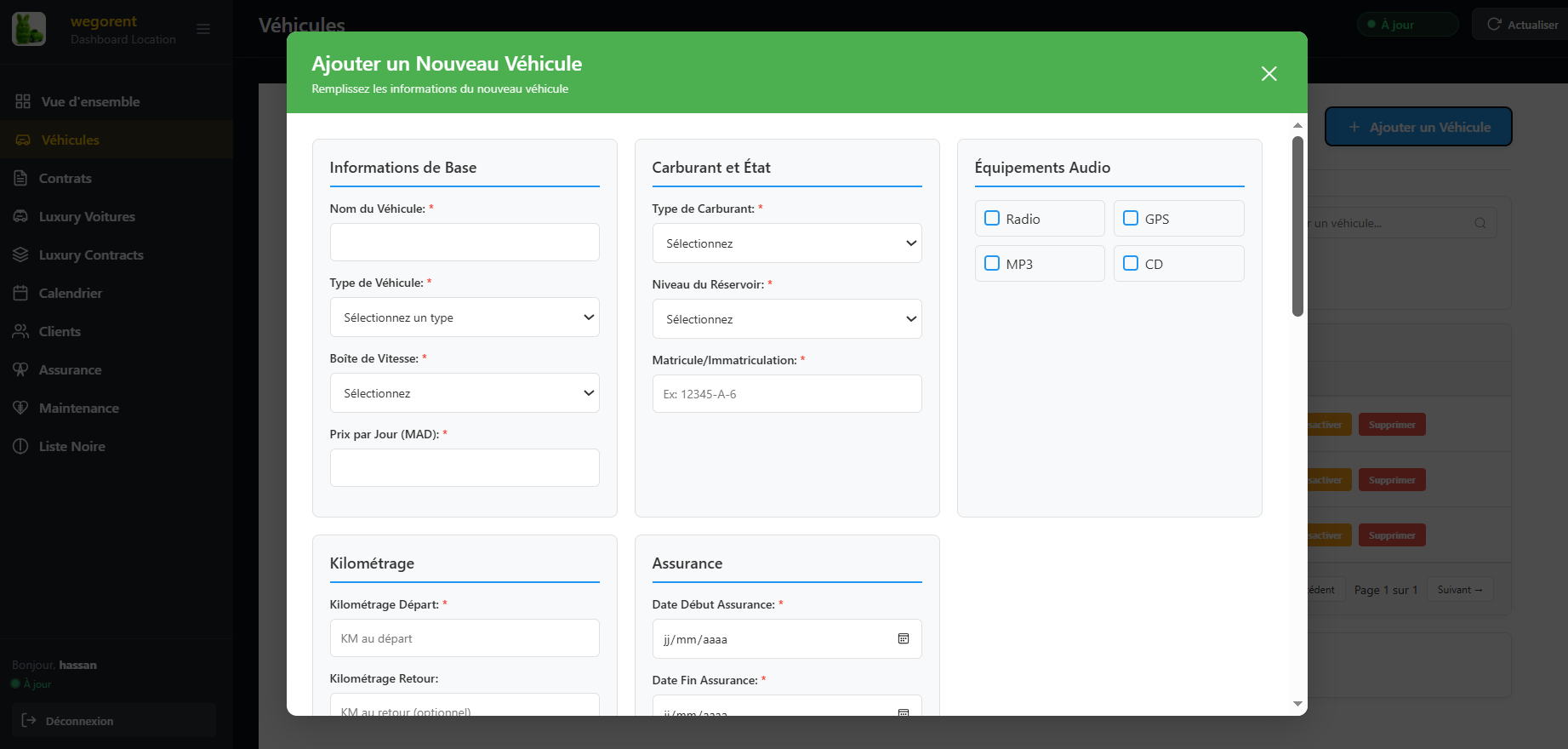Check the MP3 option
The image size is (1568, 749).
click(992, 263)
